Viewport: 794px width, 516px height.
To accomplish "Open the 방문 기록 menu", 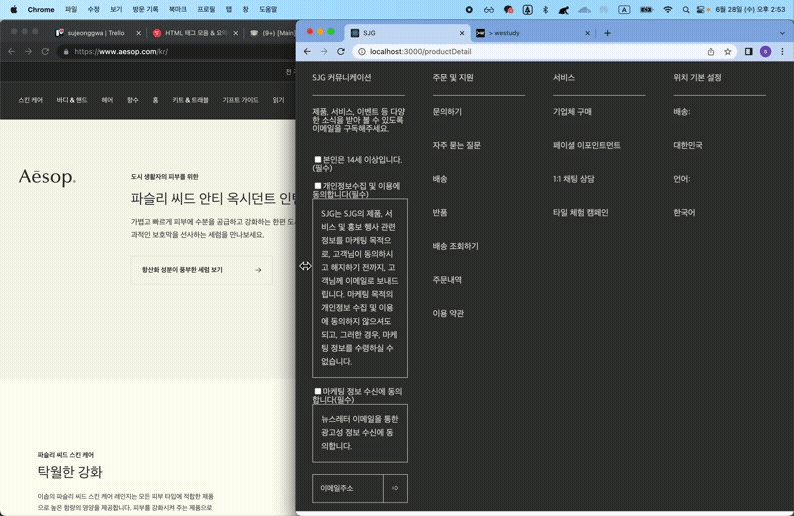I will click(145, 9).
